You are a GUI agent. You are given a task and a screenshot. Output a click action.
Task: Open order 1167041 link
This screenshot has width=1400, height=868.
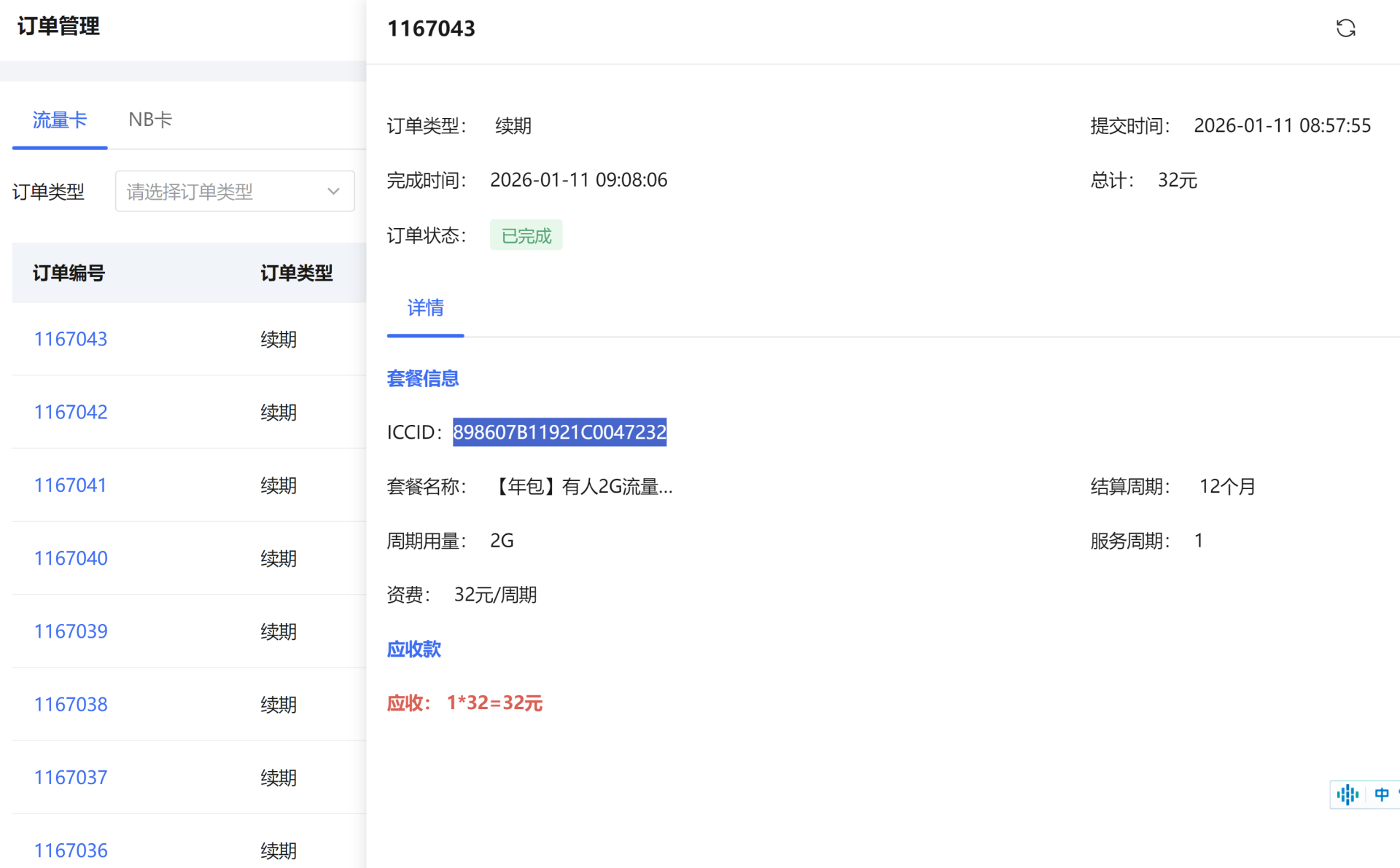pos(71,485)
